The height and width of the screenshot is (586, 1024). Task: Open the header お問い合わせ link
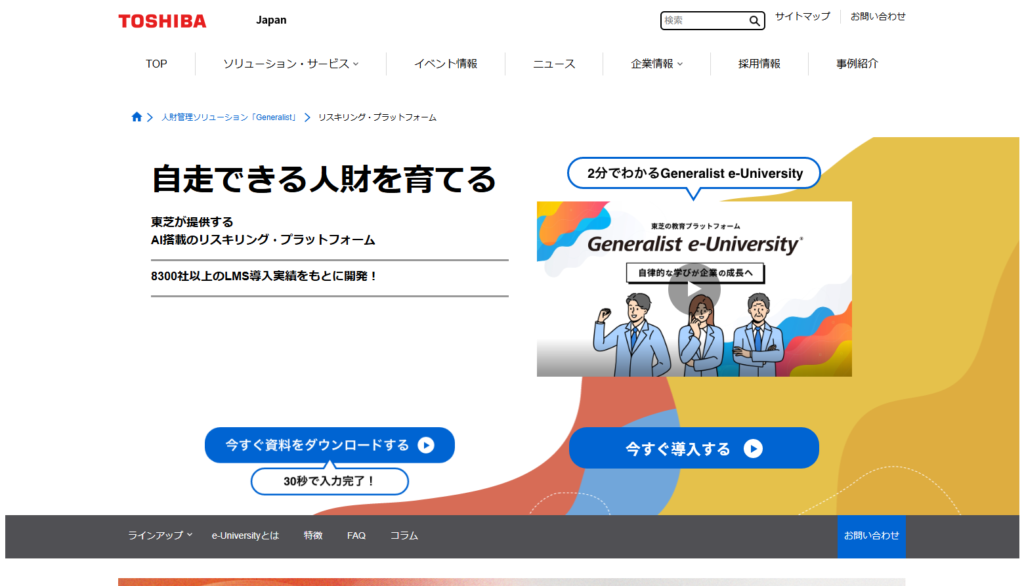click(x=878, y=16)
